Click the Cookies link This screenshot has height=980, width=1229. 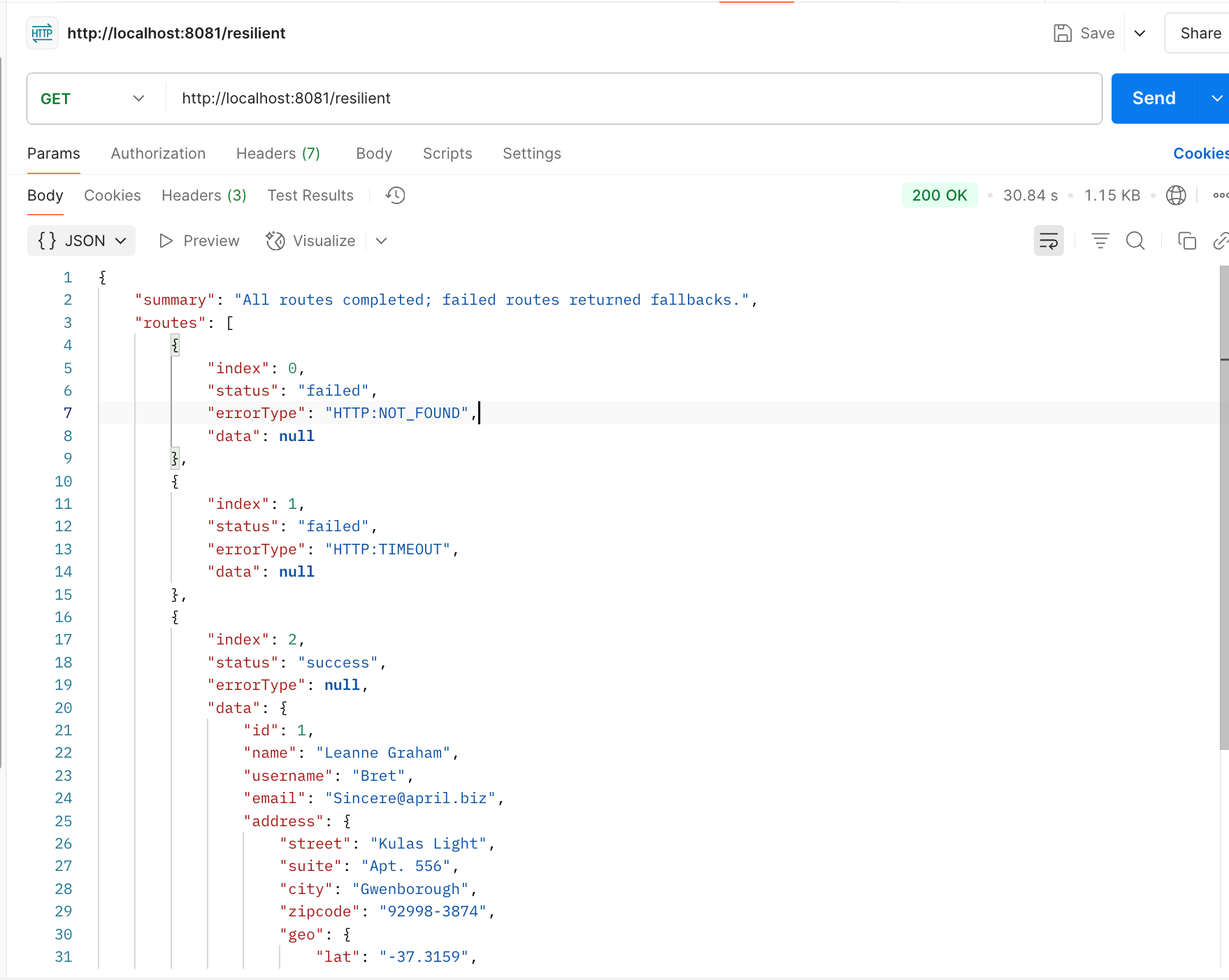point(1200,154)
